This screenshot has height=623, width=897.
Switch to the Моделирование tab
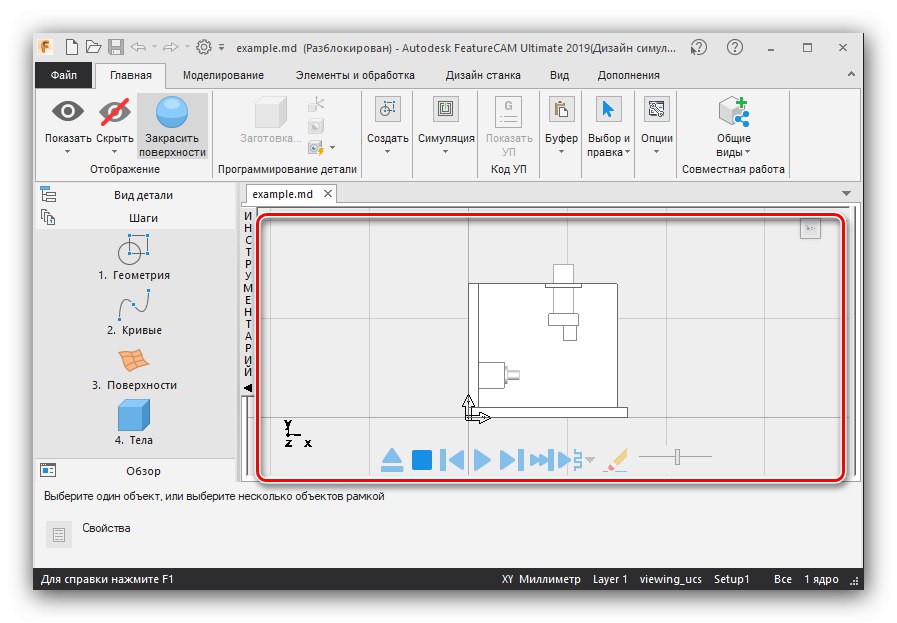(x=223, y=75)
